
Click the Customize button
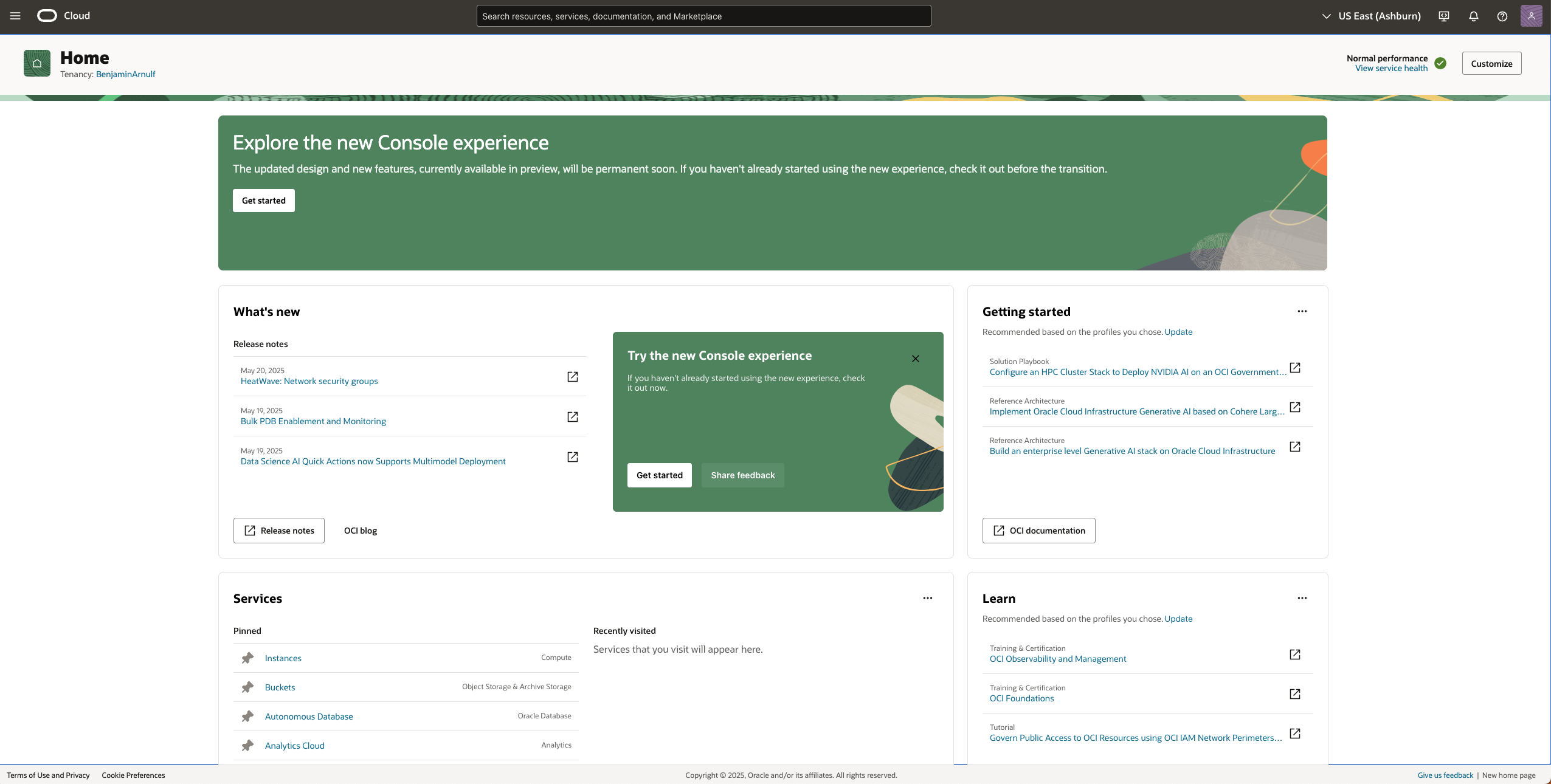click(x=1491, y=63)
